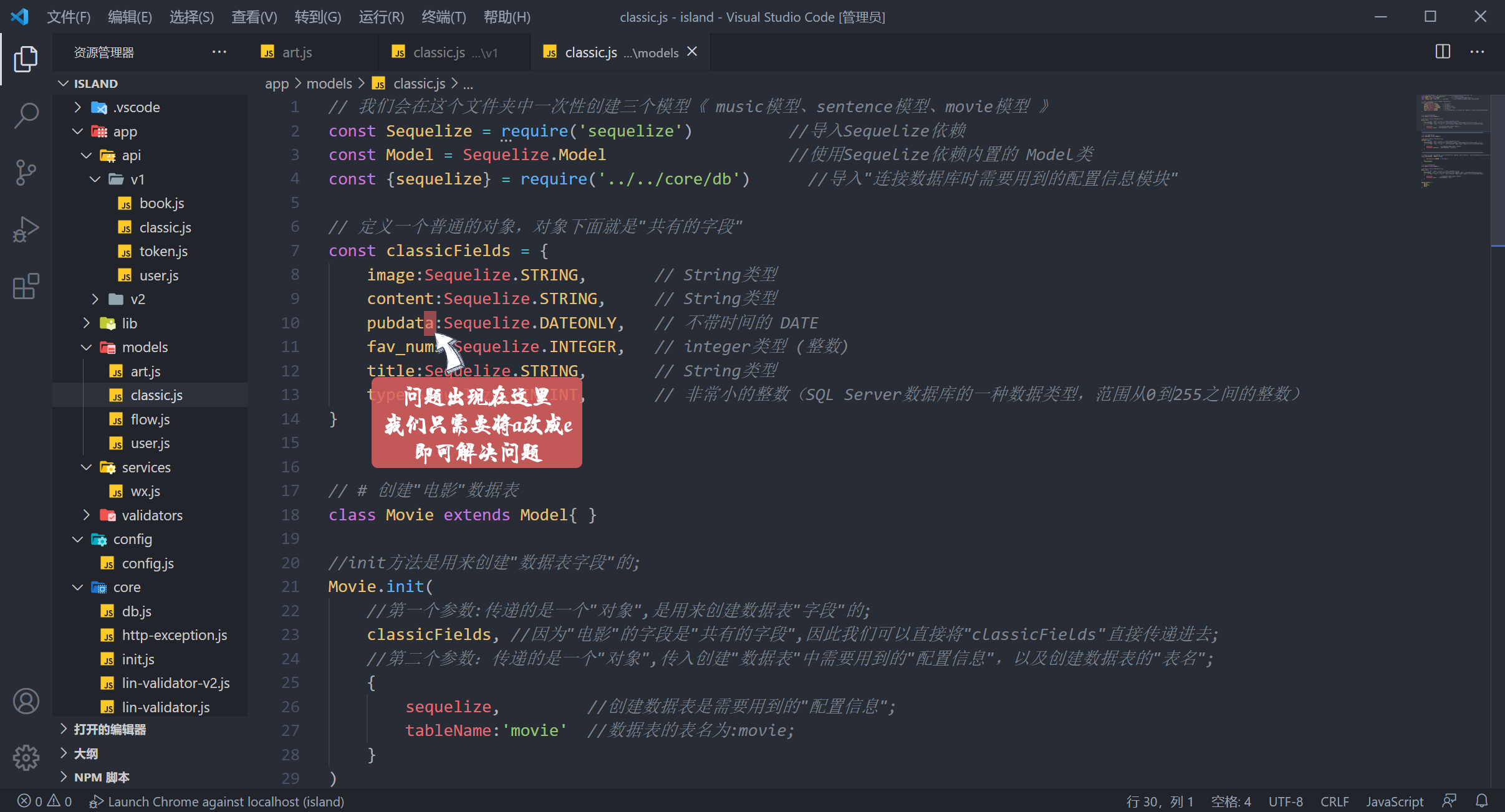The height and width of the screenshot is (812, 1505).
Task: Open the 终端(T) menu
Action: click(x=443, y=17)
